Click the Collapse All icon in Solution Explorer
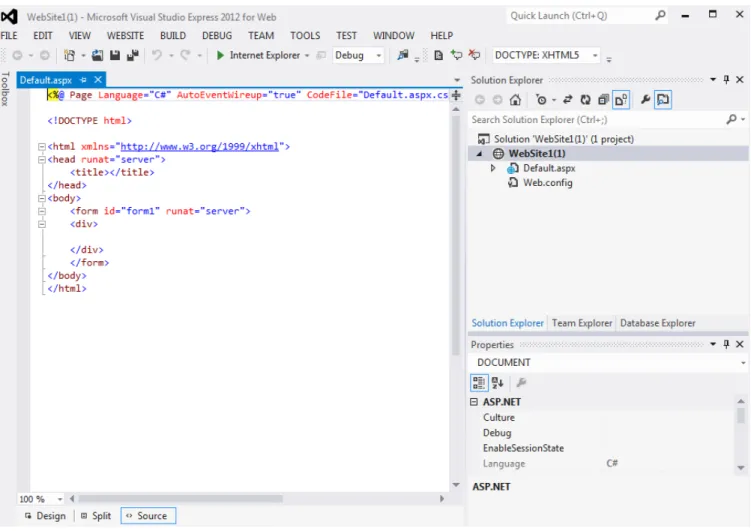Viewport: 751px width, 531px height. tap(603, 100)
